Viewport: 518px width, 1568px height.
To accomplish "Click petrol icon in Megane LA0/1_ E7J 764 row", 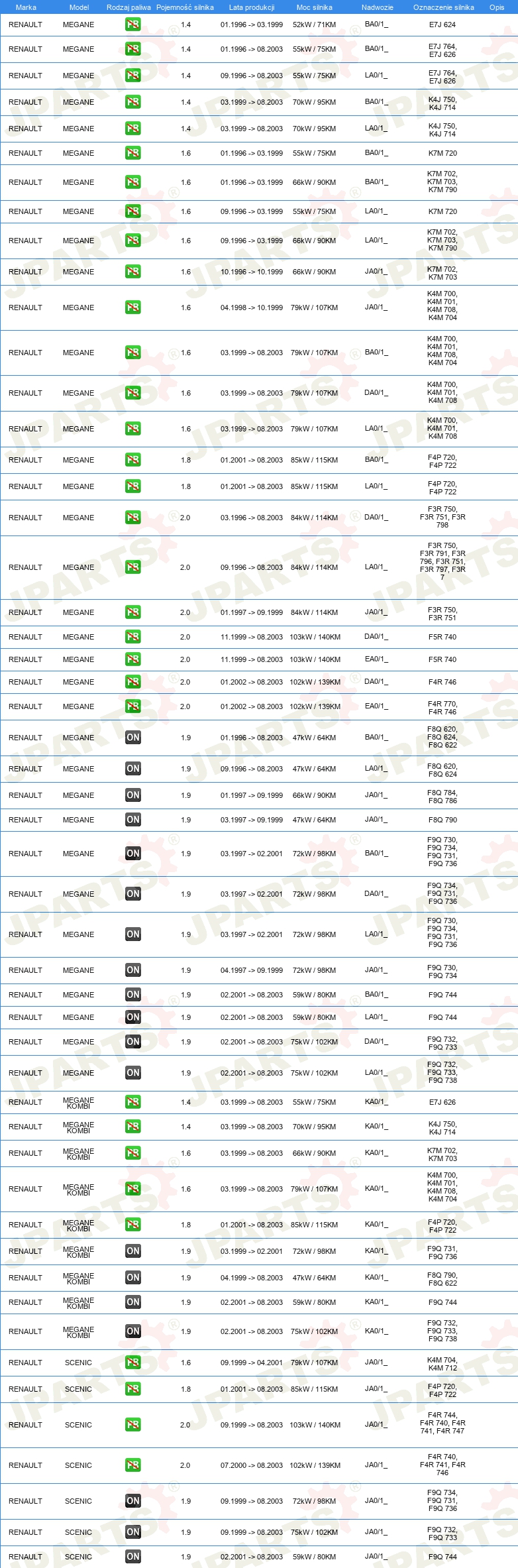I will (132, 76).
